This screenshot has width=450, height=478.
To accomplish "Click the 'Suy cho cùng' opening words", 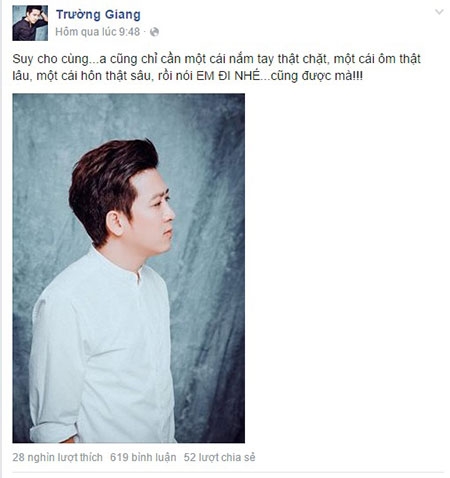I will click(50, 59).
